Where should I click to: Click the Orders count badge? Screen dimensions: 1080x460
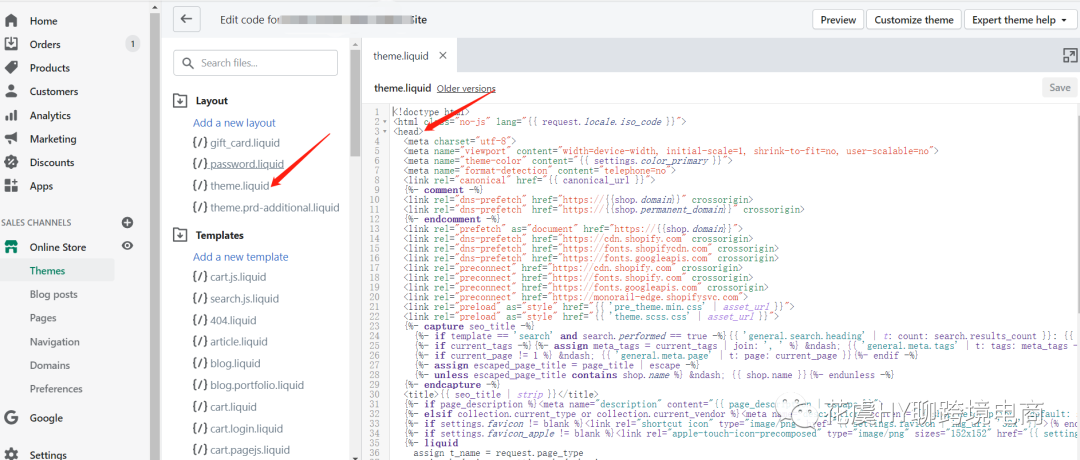133,44
